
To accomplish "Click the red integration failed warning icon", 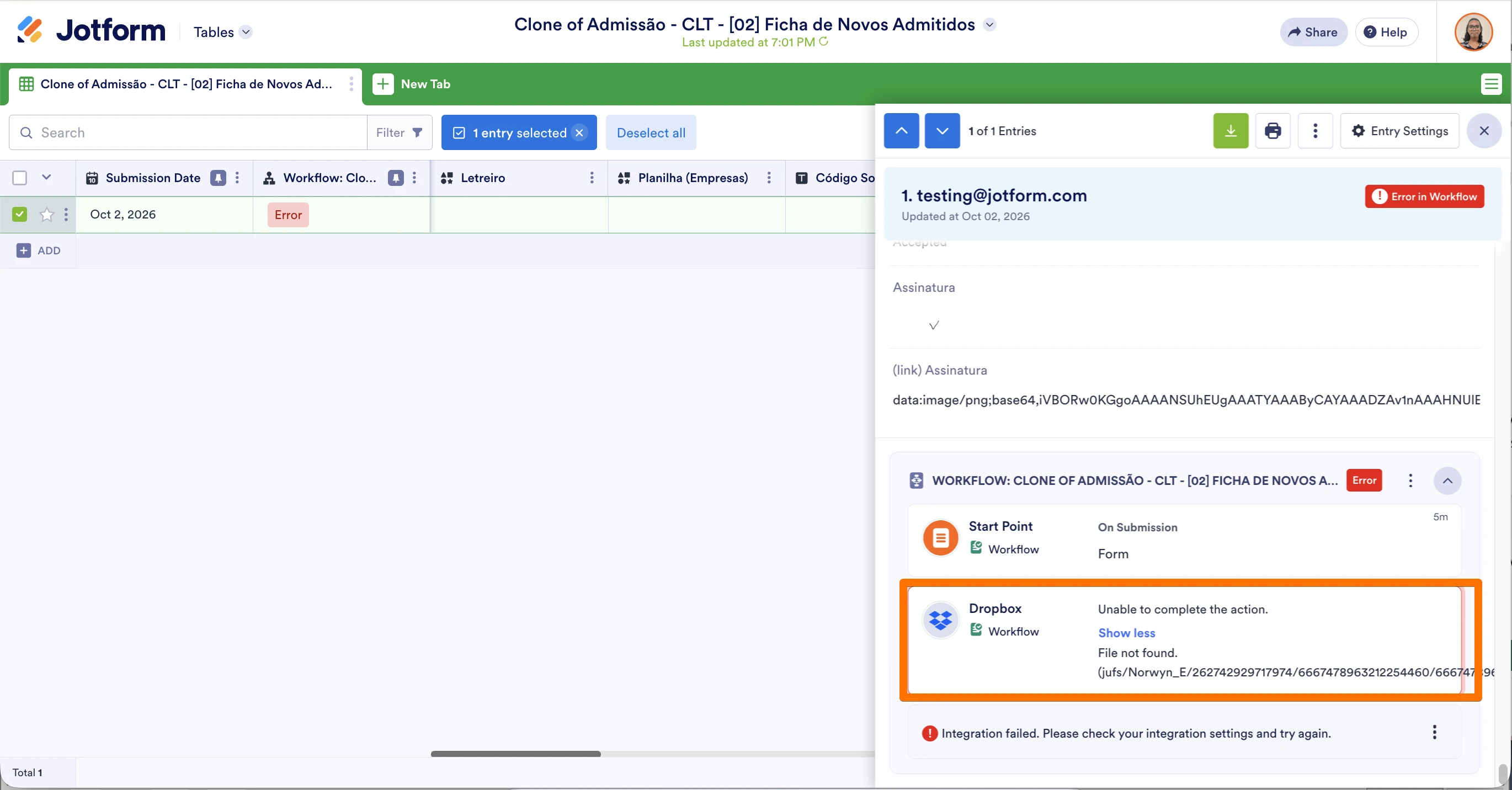I will tap(930, 734).
